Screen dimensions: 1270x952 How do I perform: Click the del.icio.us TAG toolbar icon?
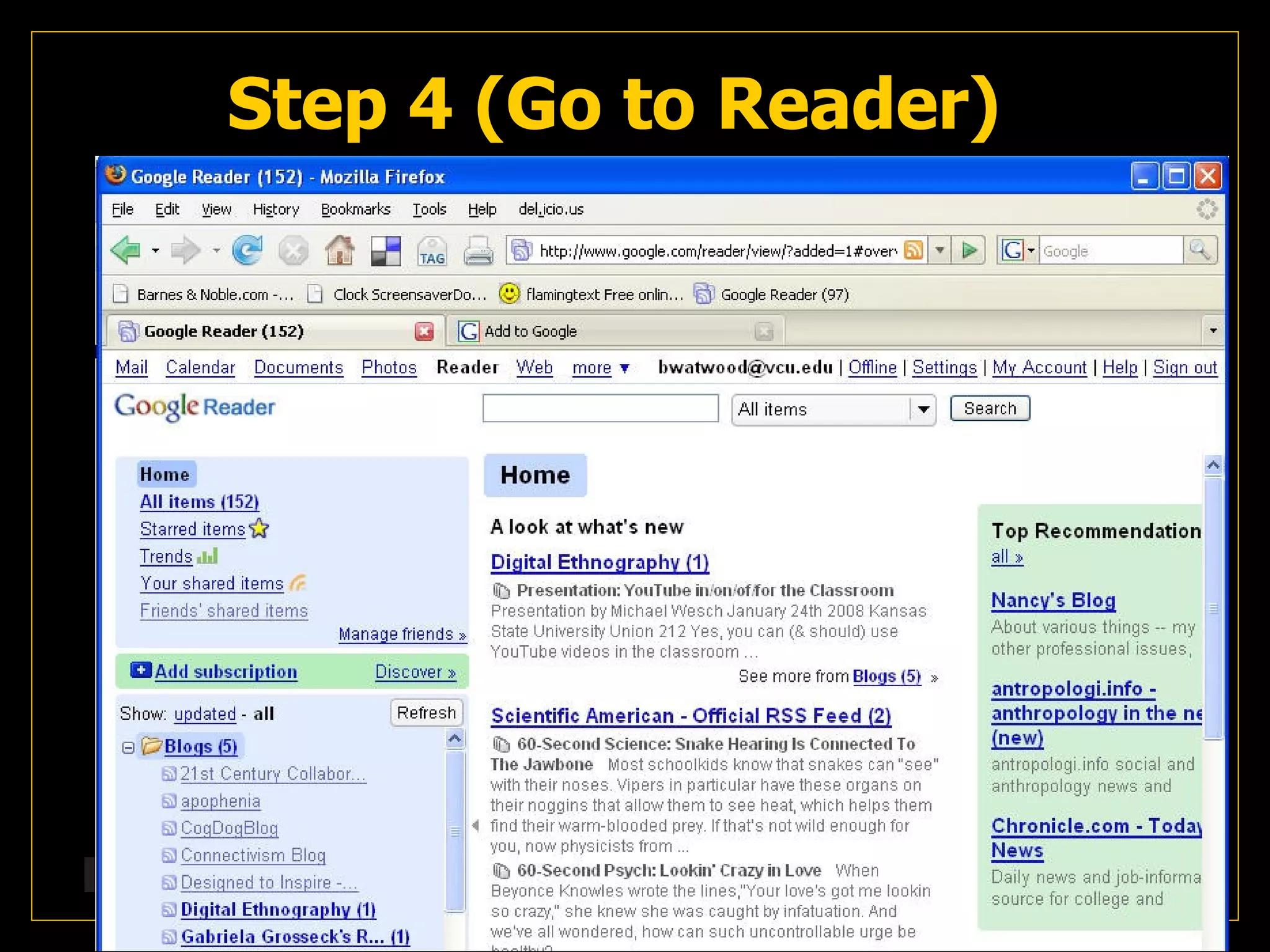coord(432,251)
